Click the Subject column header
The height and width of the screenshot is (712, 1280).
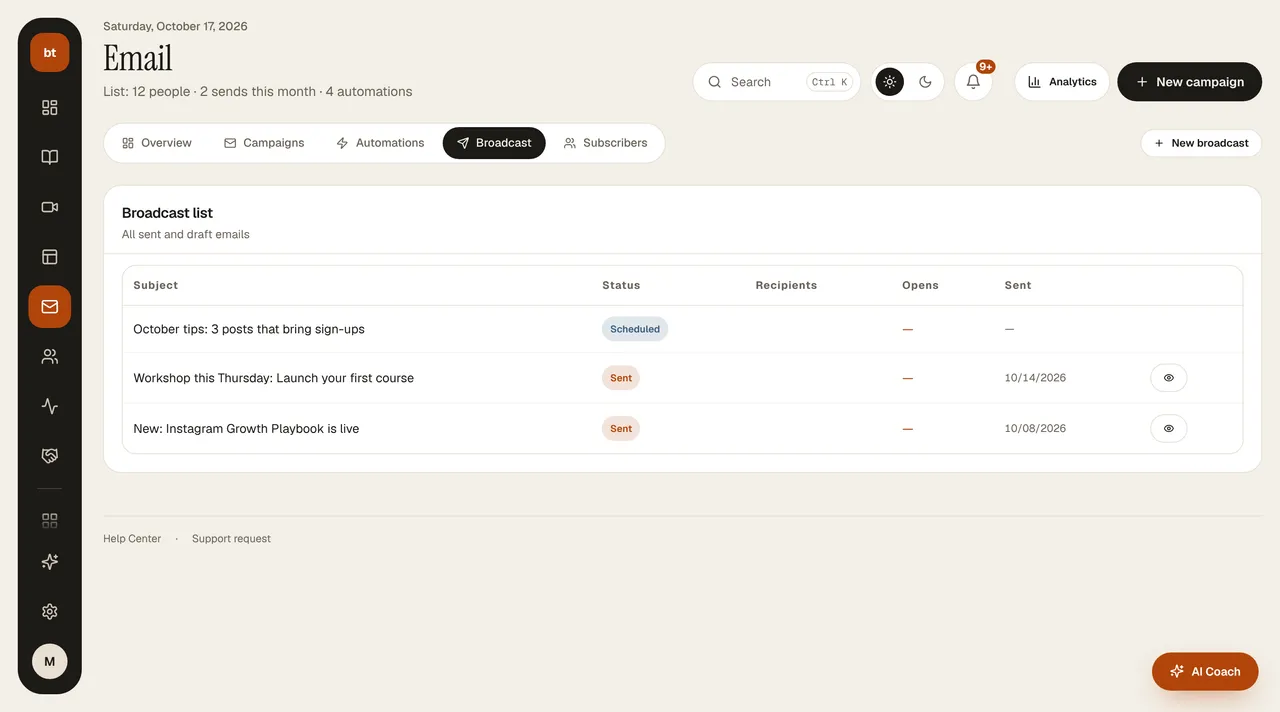(x=156, y=285)
